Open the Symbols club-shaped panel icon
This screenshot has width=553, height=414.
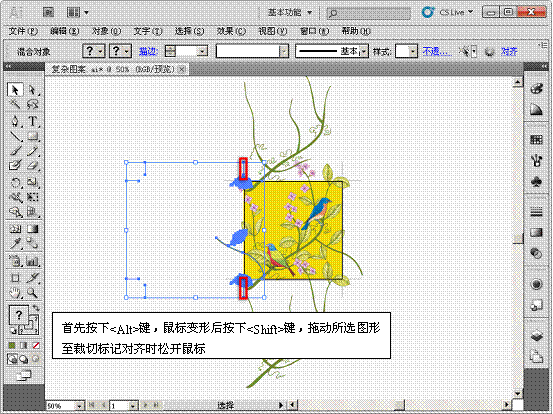536,182
